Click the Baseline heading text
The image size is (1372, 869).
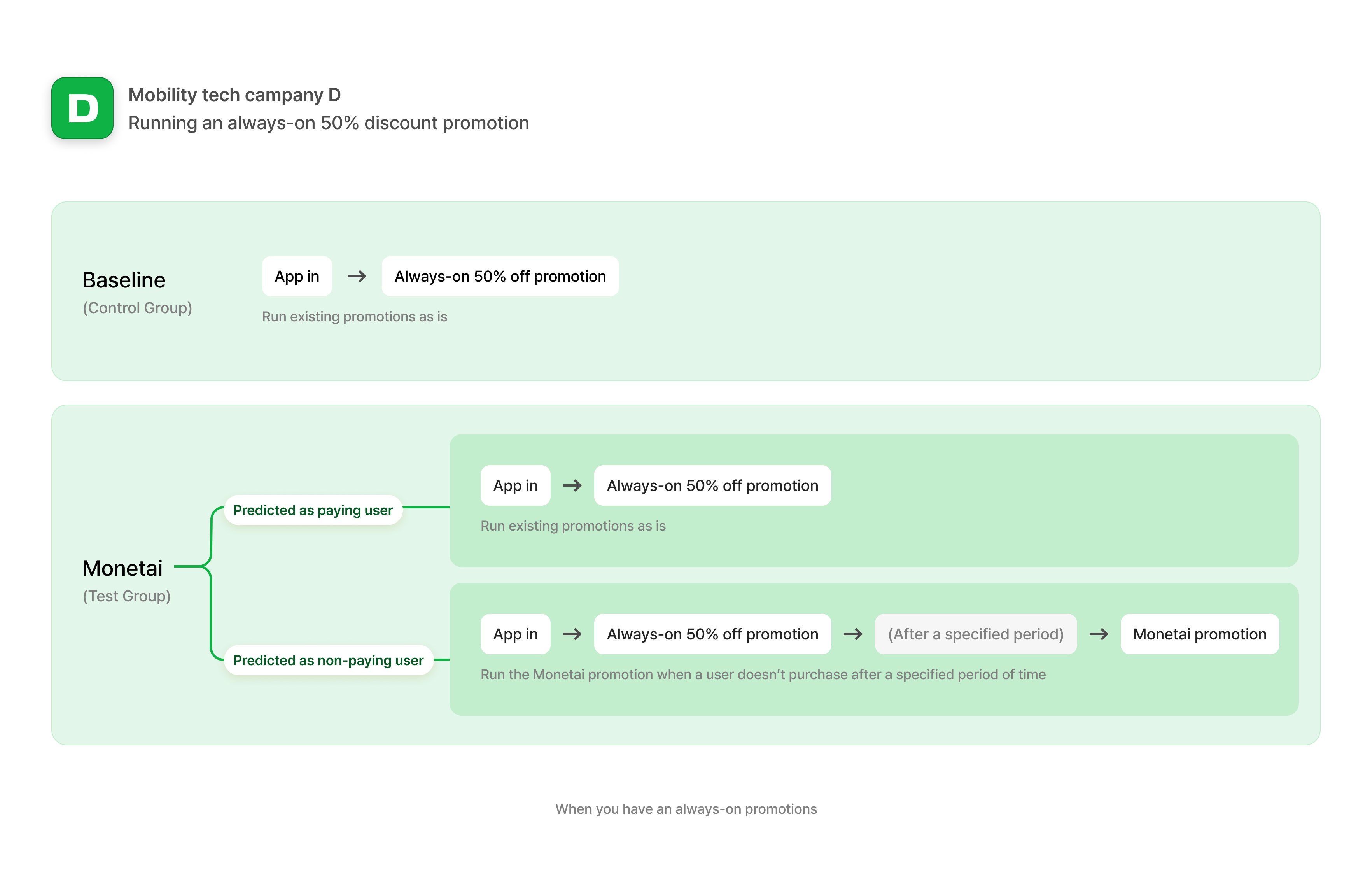click(124, 280)
